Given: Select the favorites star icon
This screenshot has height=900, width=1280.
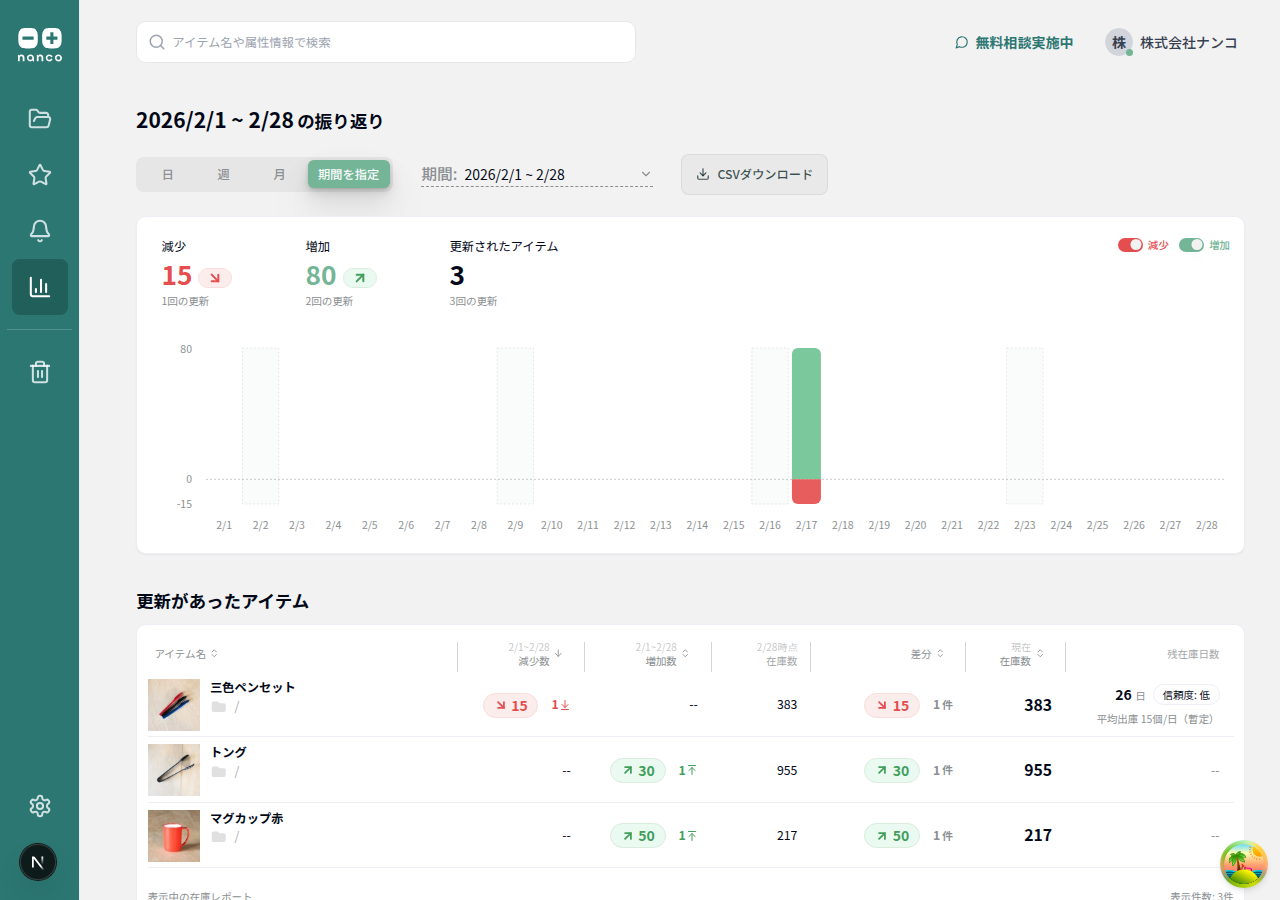Looking at the screenshot, I should (39, 174).
